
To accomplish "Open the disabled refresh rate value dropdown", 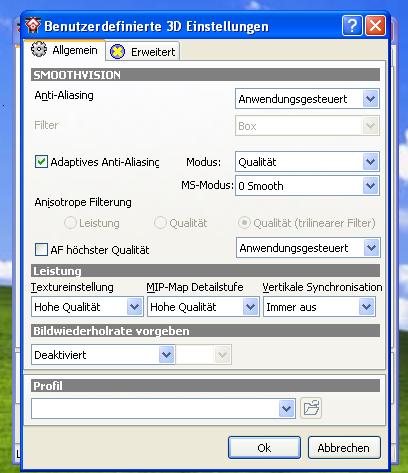I will coord(203,355).
